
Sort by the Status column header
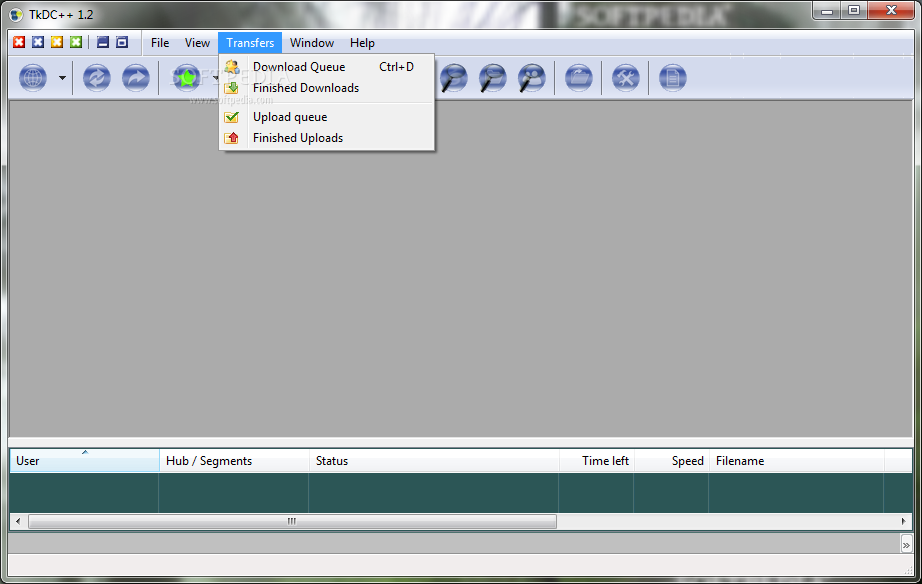click(x=434, y=460)
